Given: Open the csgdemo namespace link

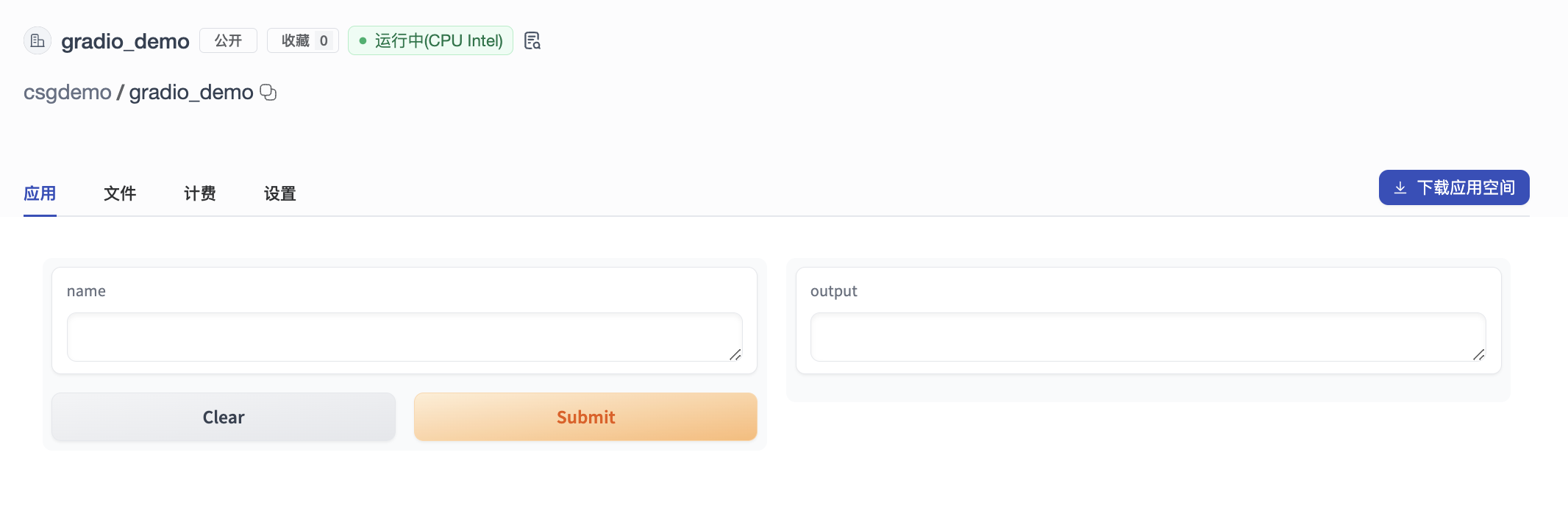Looking at the screenshot, I should [67, 93].
